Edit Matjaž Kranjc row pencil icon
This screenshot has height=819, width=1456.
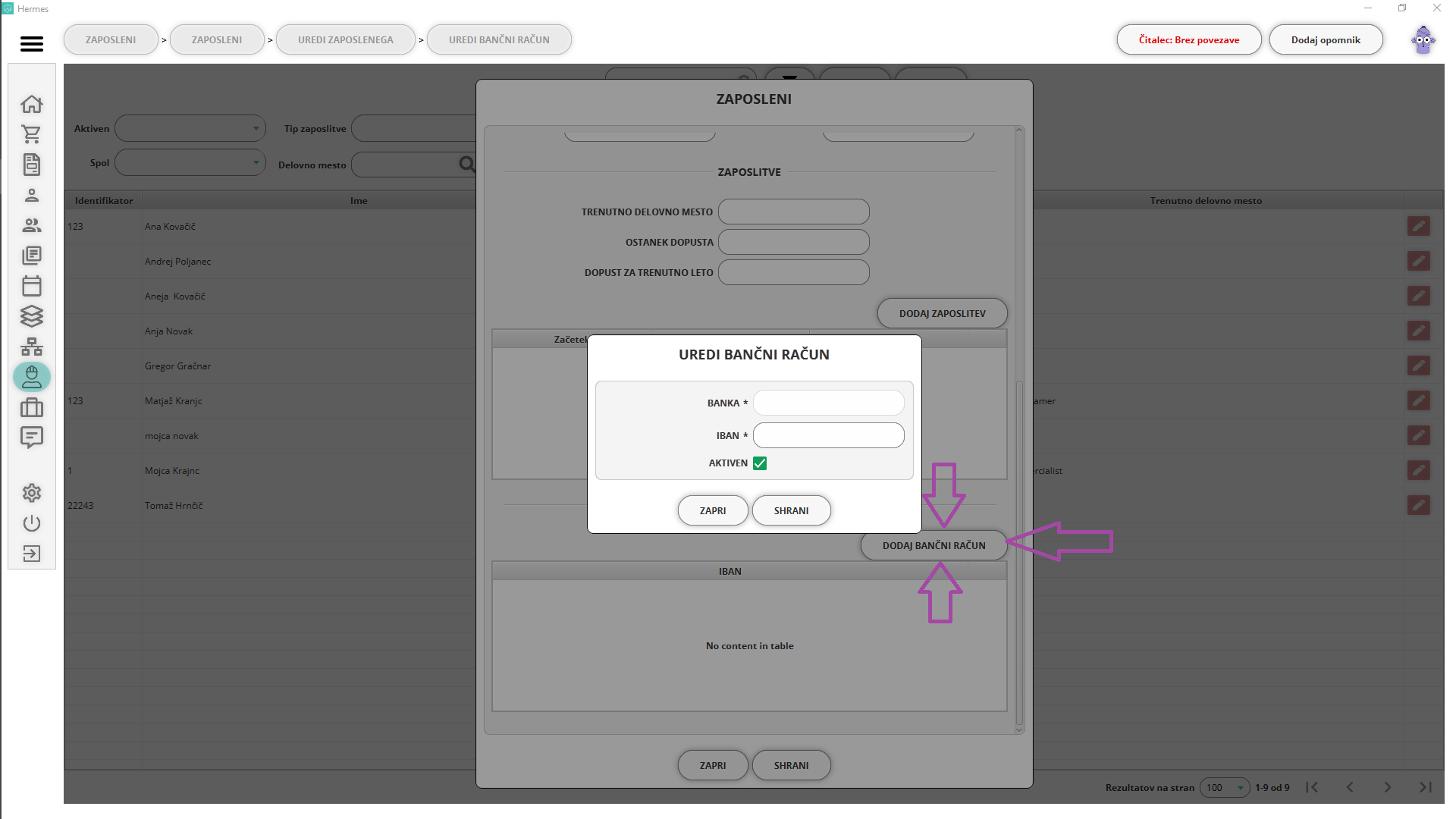(x=1419, y=400)
